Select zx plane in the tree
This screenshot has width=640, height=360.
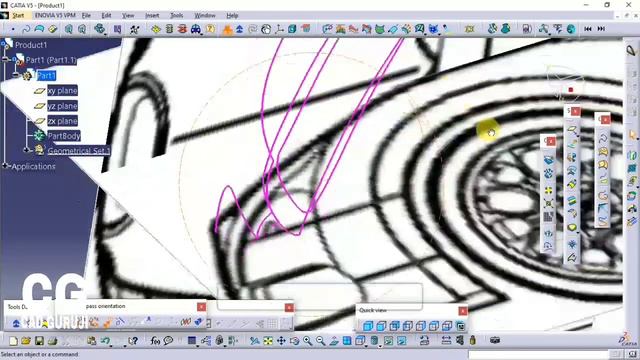(x=62, y=121)
